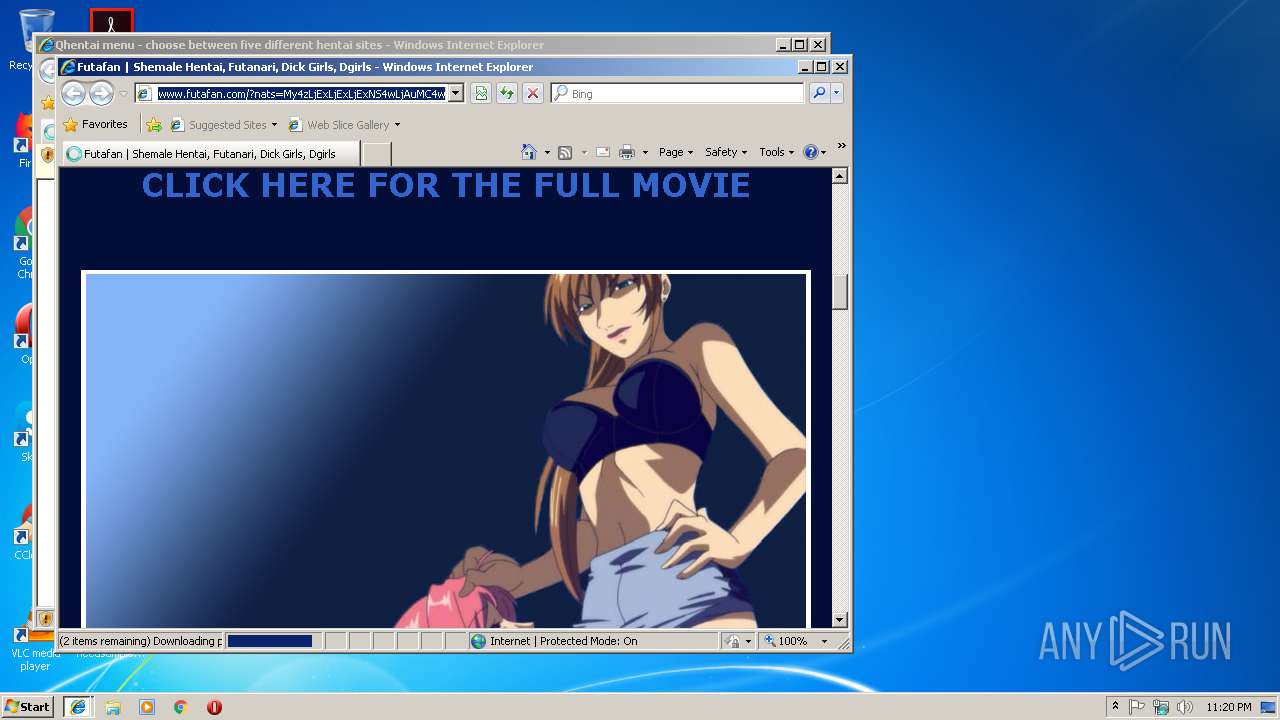1280x720 pixels.
Task: Add page to Favorites bar icon
Action: (x=154, y=125)
